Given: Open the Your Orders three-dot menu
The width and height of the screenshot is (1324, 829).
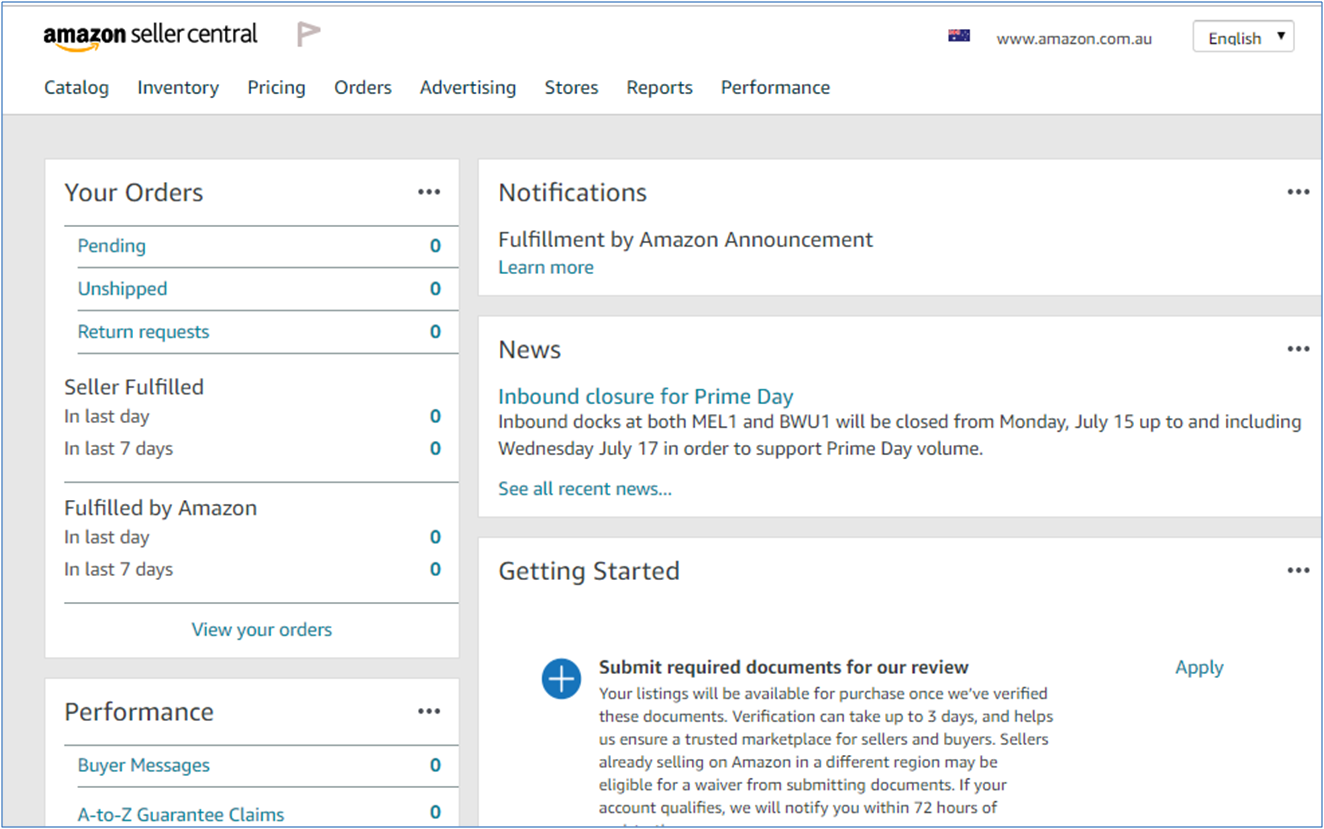Looking at the screenshot, I should (x=429, y=192).
